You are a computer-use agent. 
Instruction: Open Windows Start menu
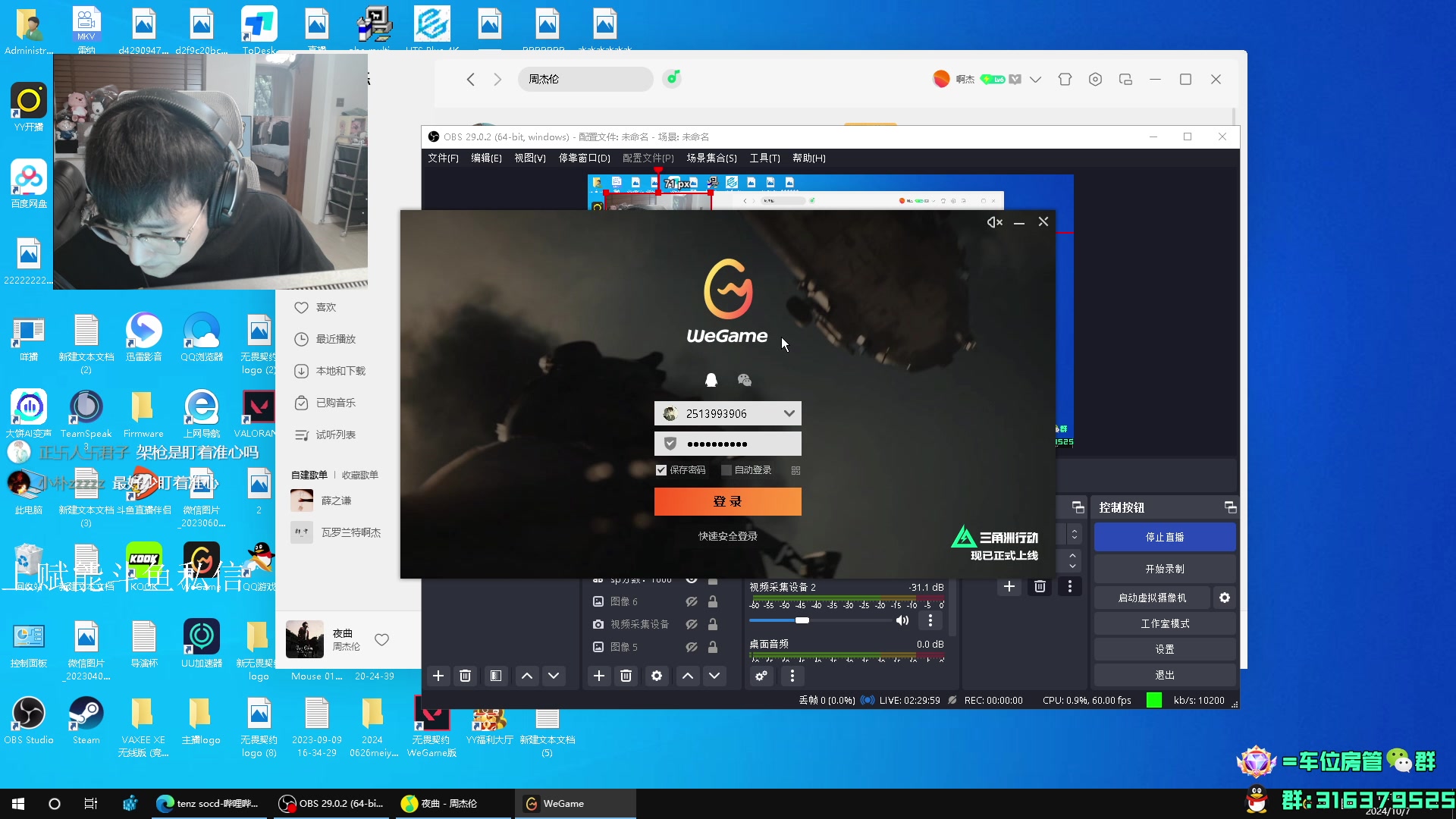click(18, 804)
